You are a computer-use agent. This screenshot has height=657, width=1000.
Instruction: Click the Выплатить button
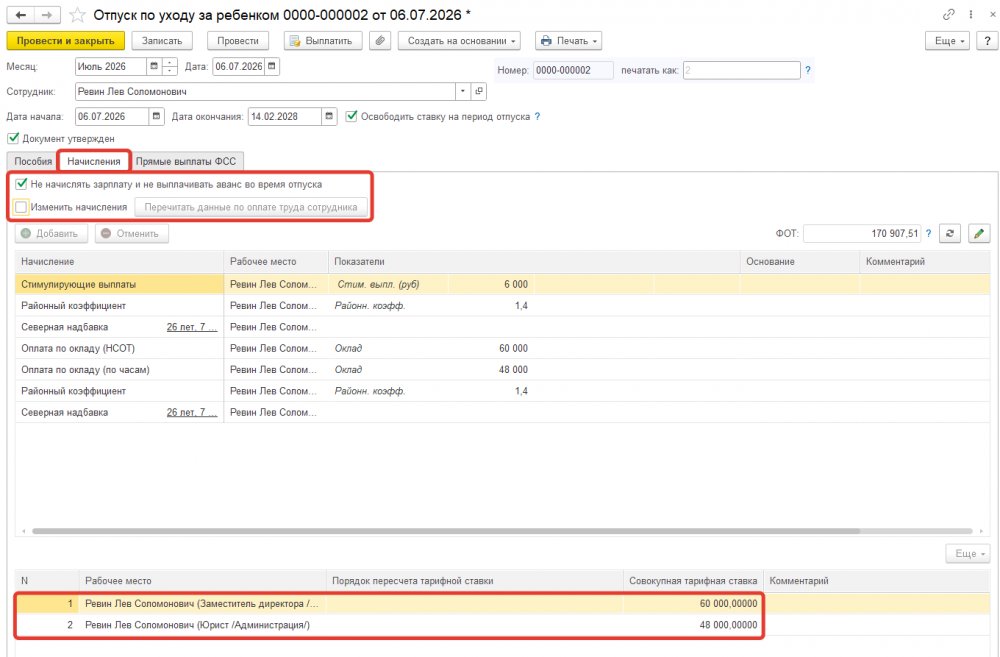point(323,41)
